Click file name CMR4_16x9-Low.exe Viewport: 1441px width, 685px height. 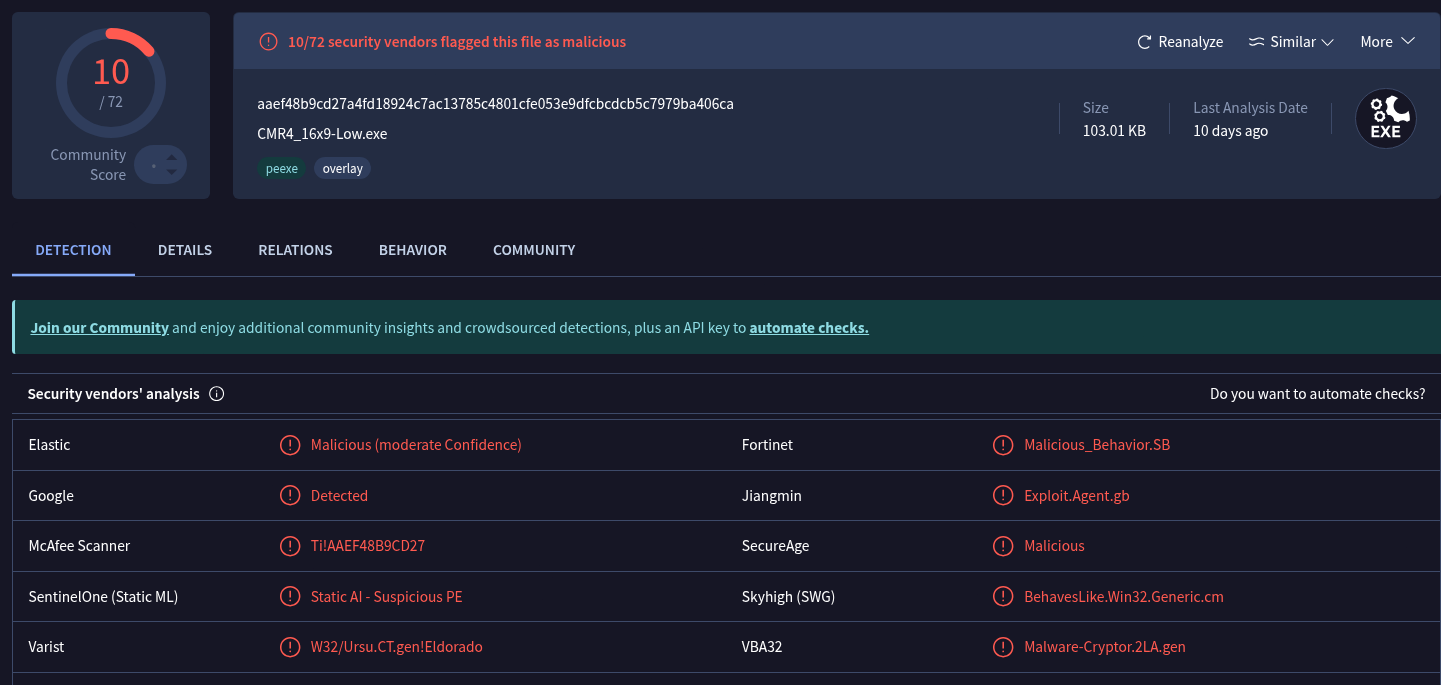tap(322, 134)
